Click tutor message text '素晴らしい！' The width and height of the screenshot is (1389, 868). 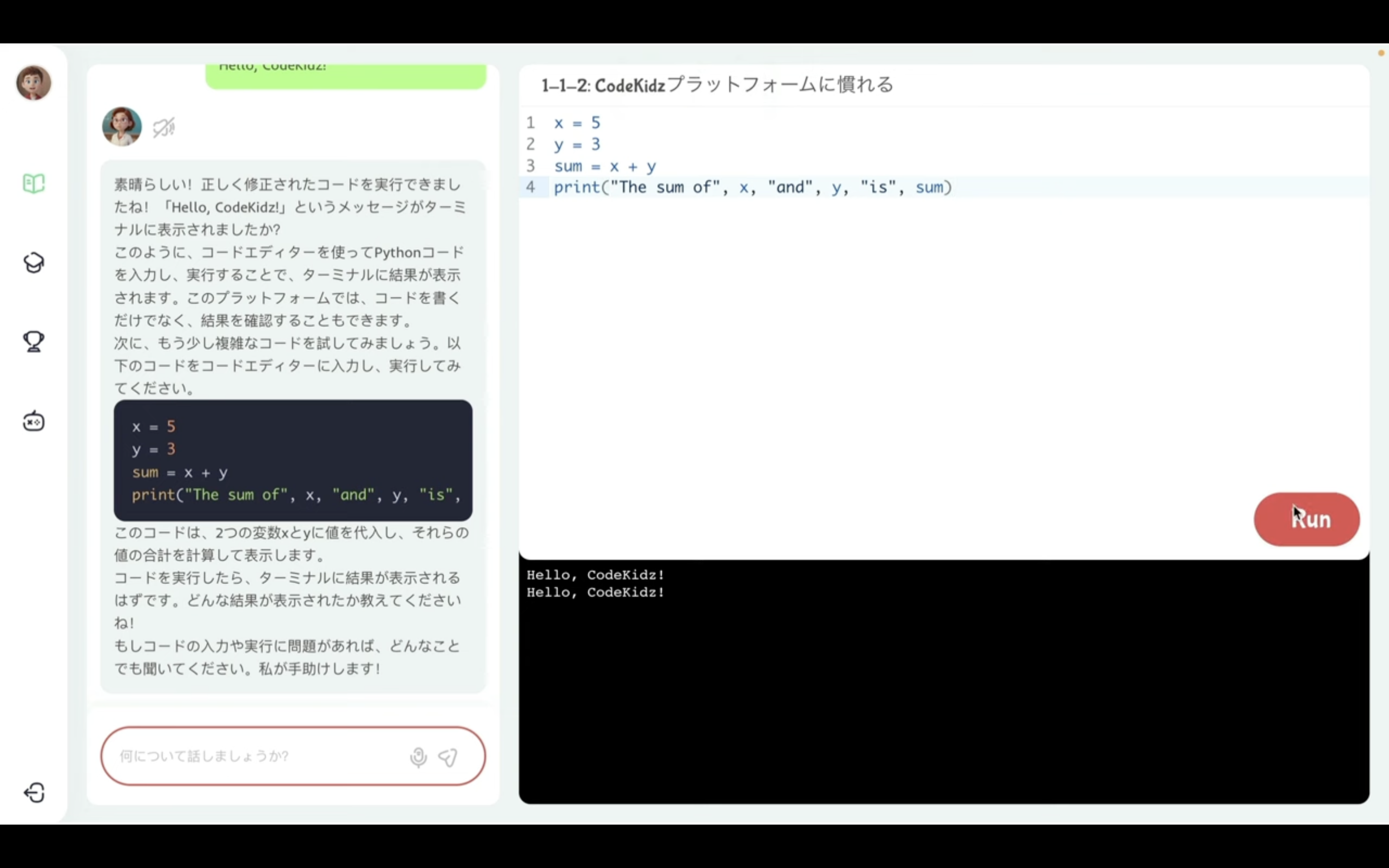point(153,184)
